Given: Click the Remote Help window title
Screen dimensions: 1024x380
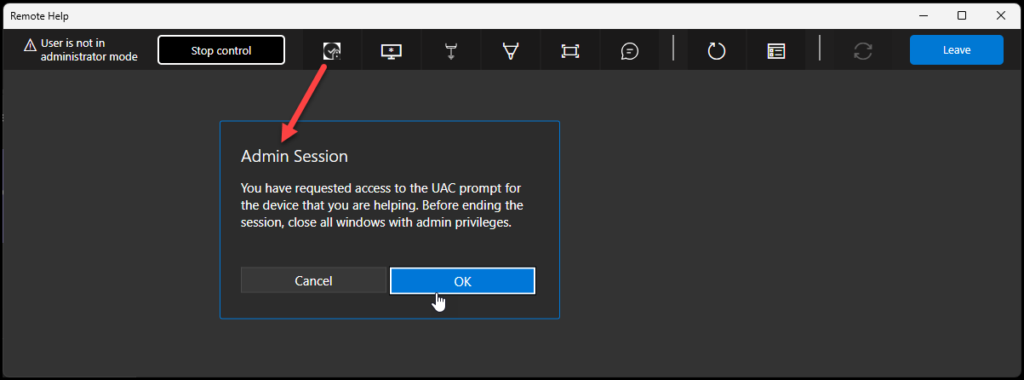Looking at the screenshot, I should pos(39,16).
